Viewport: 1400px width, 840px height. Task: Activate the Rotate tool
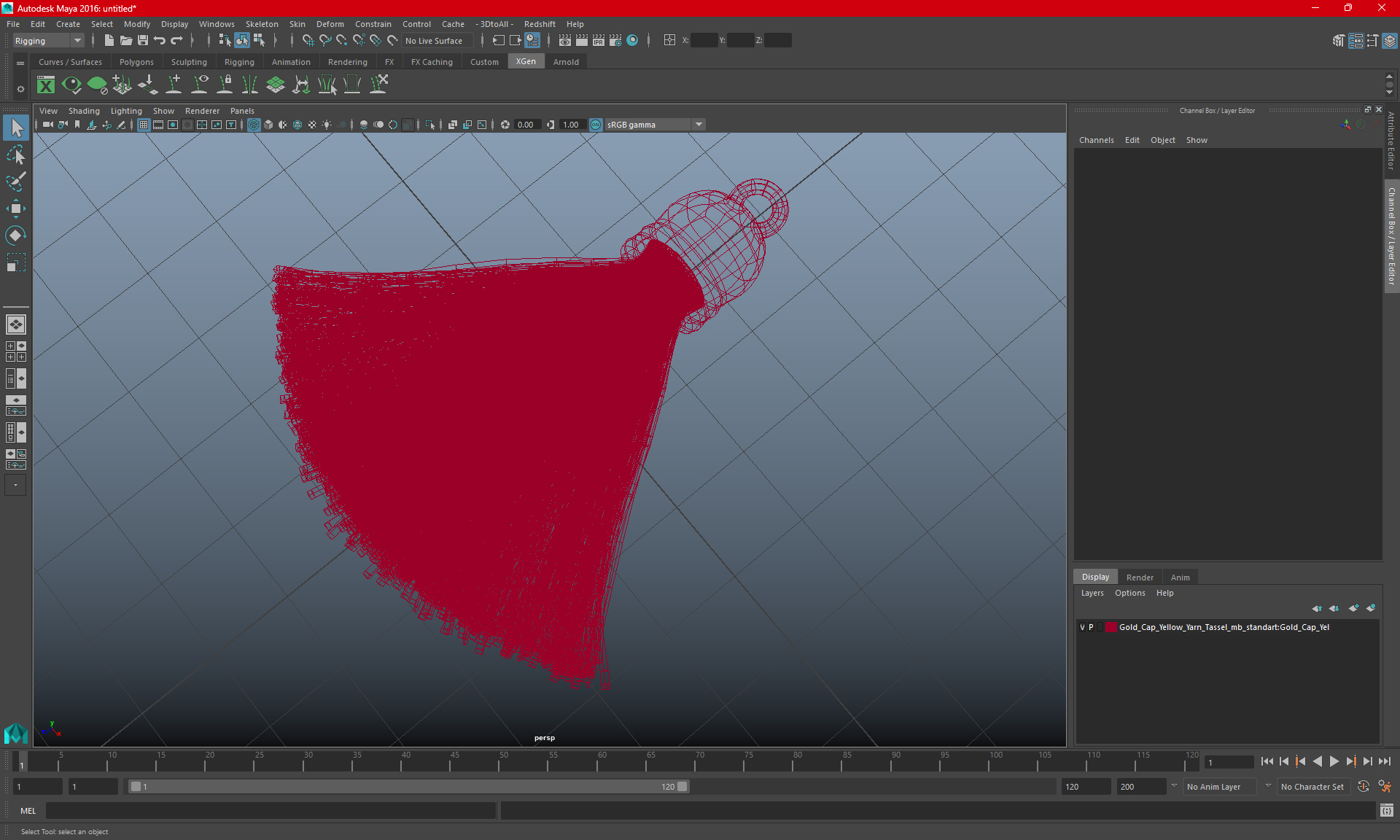[15, 236]
